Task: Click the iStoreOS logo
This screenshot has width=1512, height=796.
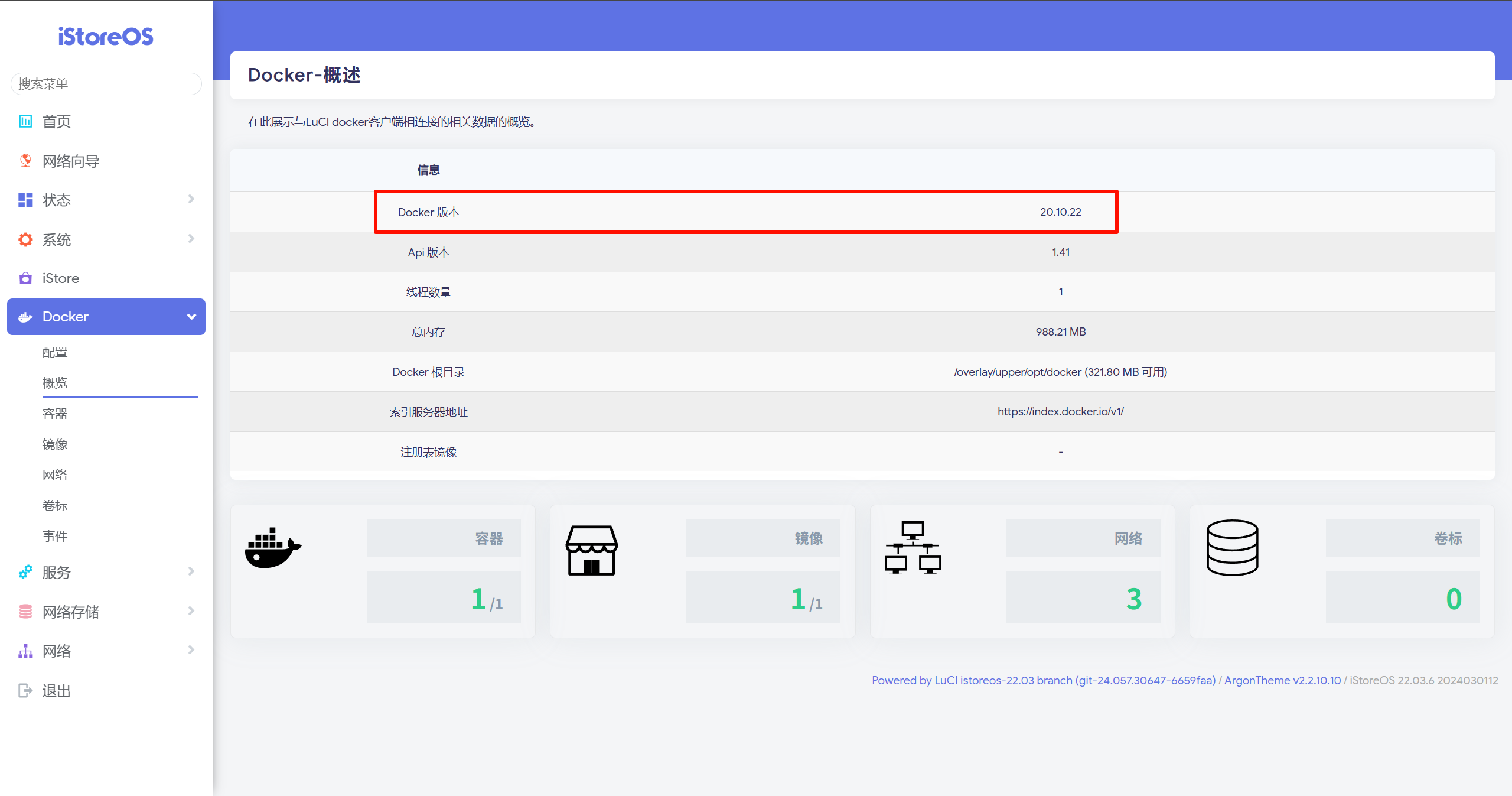Action: coord(106,37)
